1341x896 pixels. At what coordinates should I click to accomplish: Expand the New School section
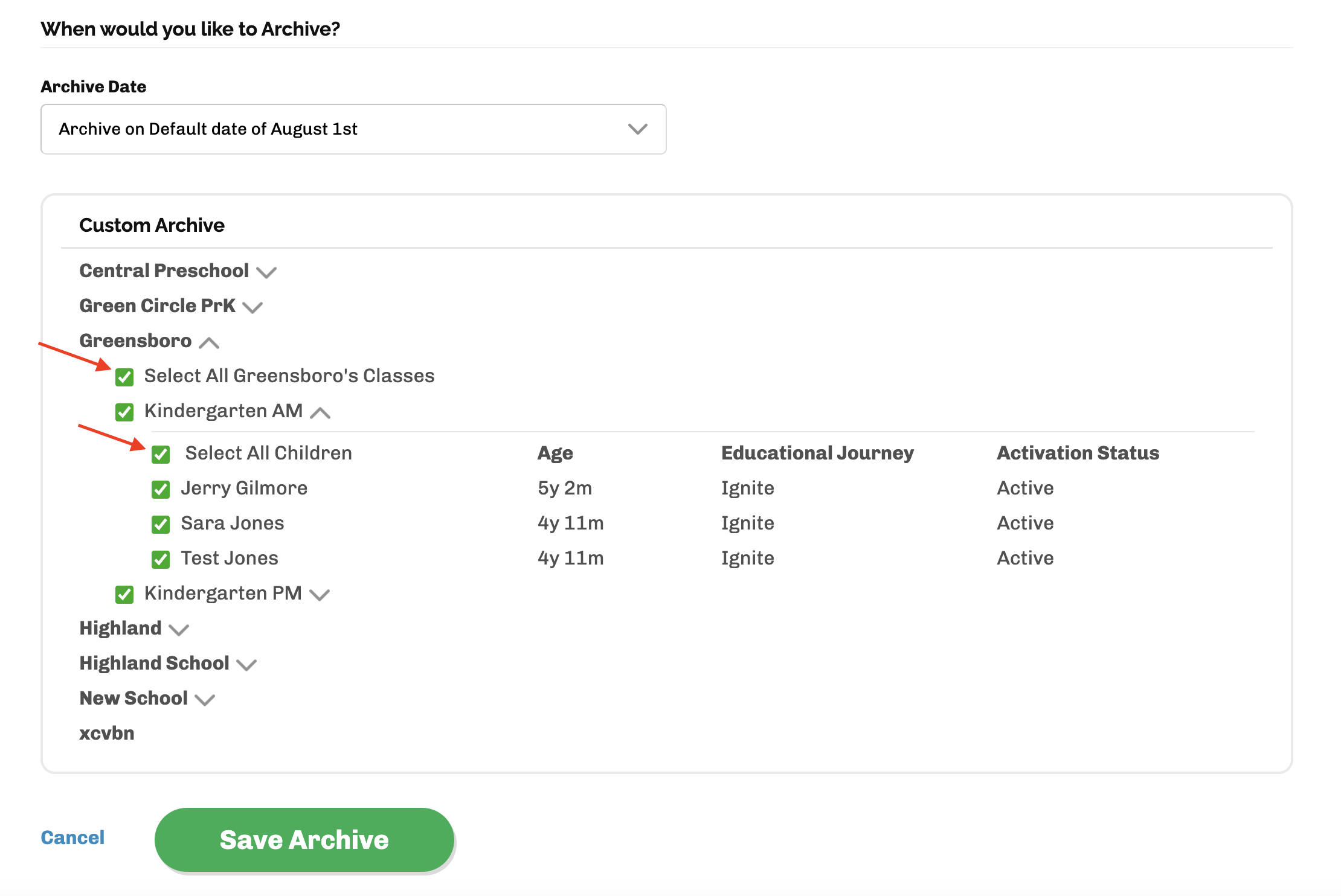click(205, 699)
